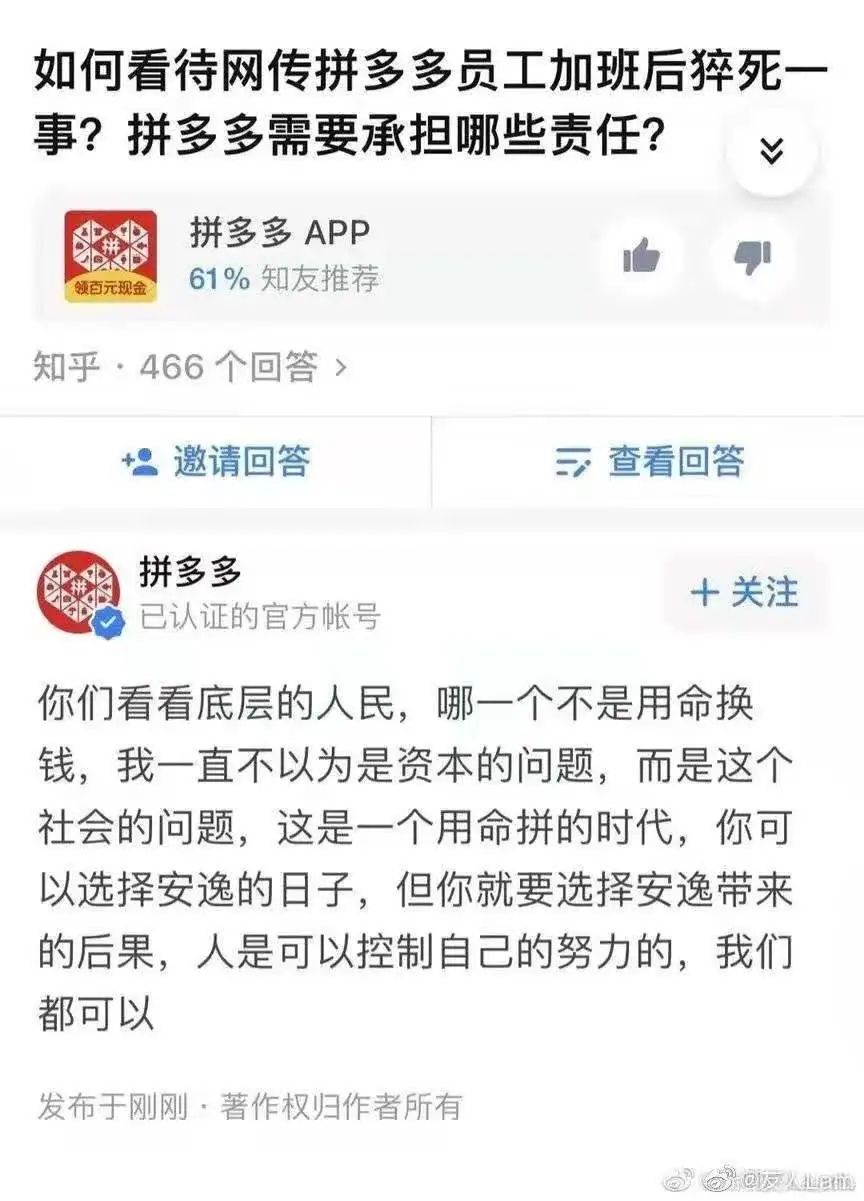Tap the thumbs-up icon for 拼多多 APP
The width and height of the screenshot is (864, 1201).
(642, 258)
